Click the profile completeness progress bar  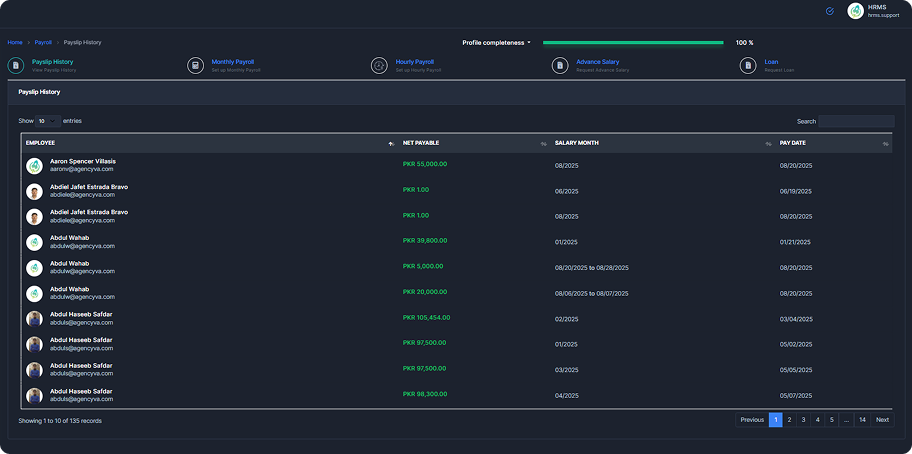[633, 43]
